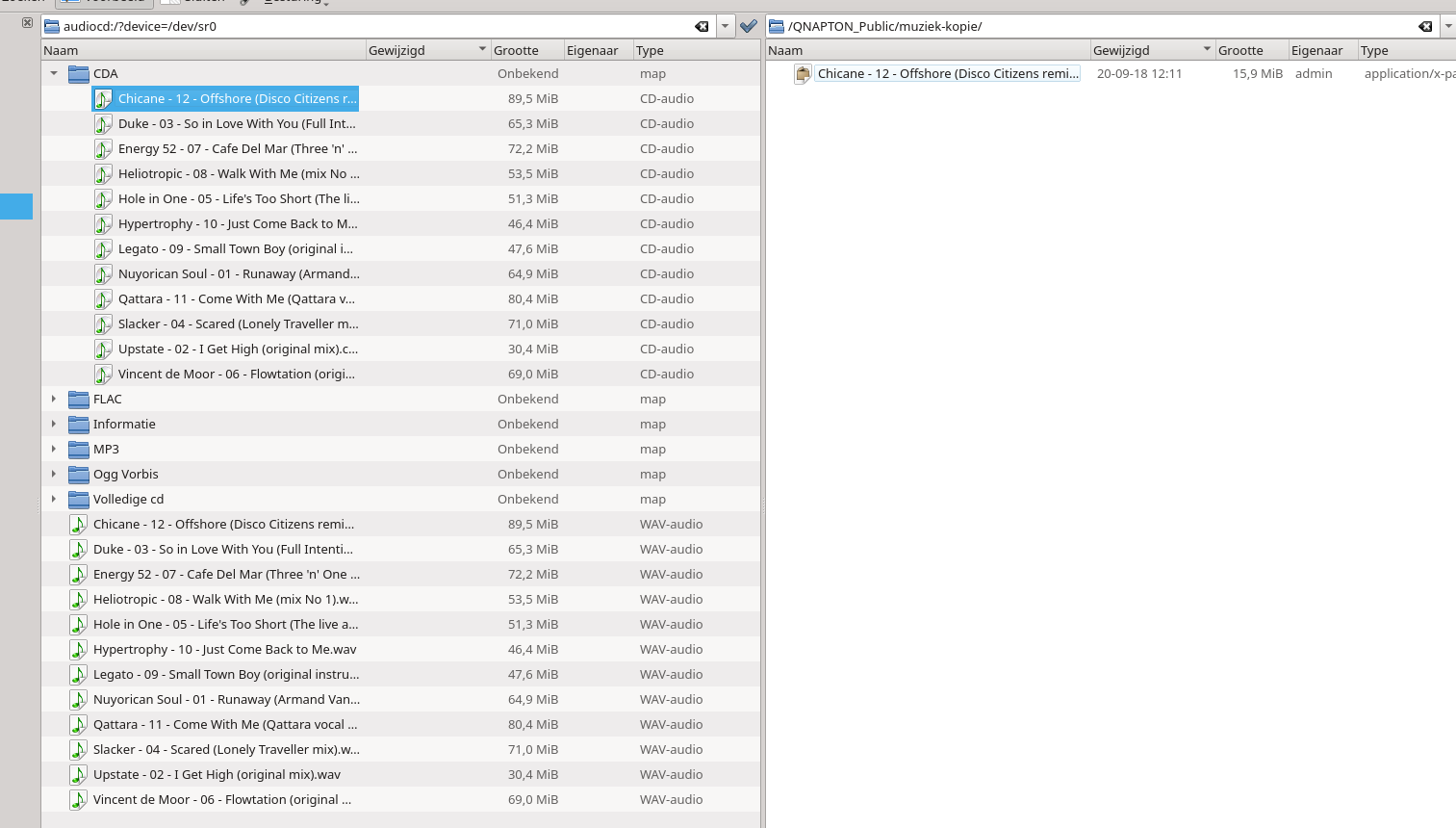
Task: Select Heliotropic - 08 WAV file name
Action: pyautogui.click(x=225, y=599)
